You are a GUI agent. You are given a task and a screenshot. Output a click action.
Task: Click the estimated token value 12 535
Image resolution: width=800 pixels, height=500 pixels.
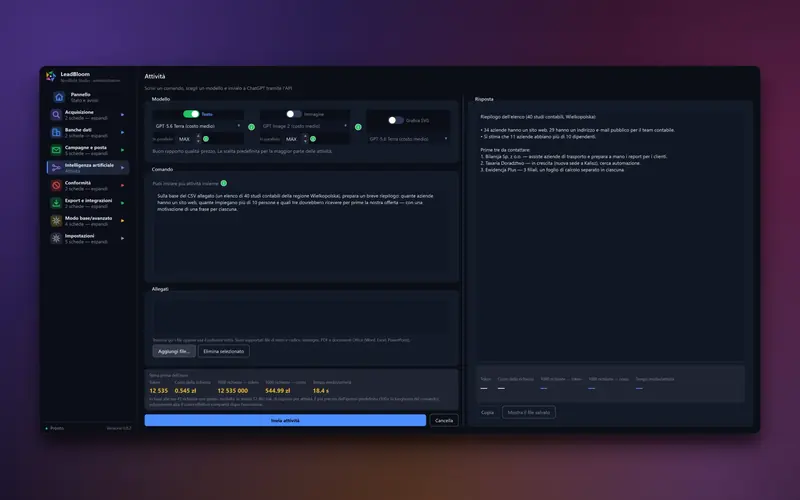(159, 391)
